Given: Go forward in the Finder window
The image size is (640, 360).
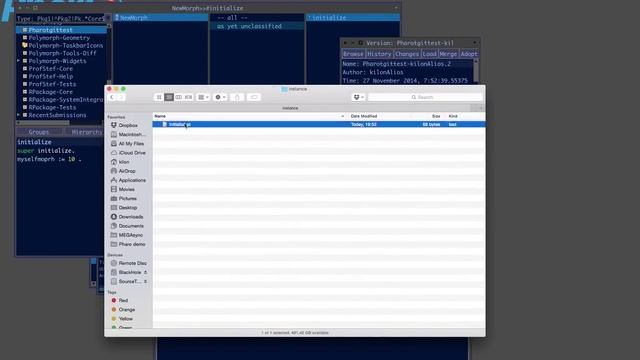Looking at the screenshot, I should 121,97.
